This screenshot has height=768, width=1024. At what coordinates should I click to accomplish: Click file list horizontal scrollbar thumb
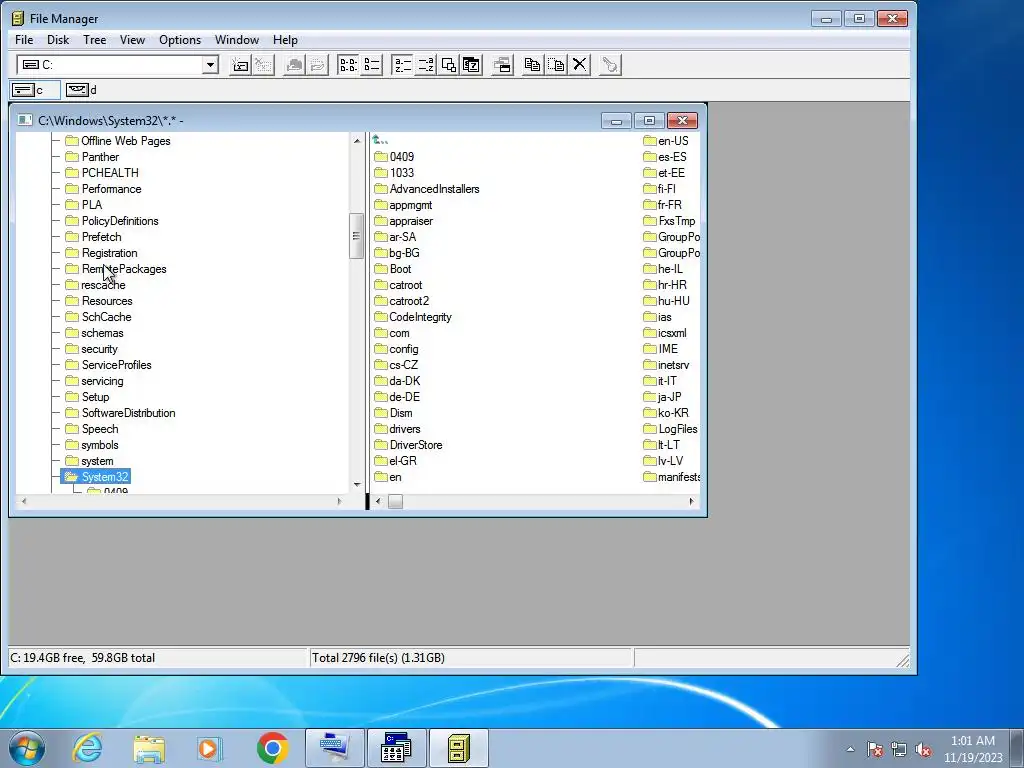pos(395,501)
